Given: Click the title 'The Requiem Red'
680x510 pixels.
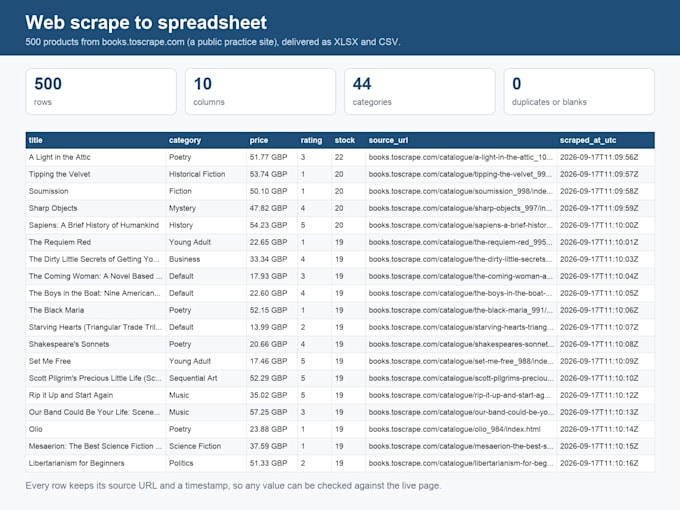Looking at the screenshot, I should [60, 242].
